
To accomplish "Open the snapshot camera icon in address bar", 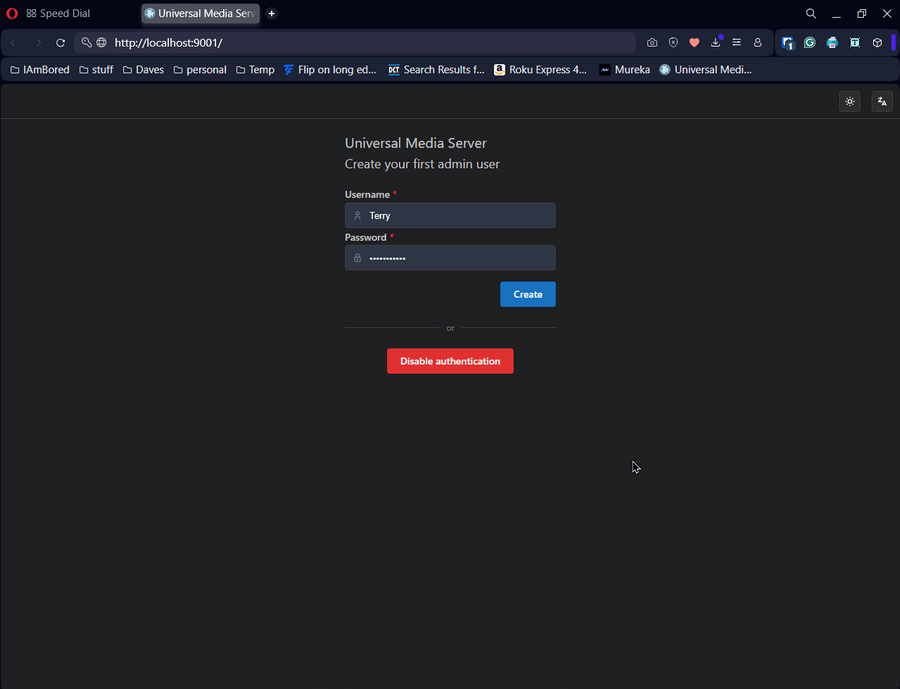I will (652, 42).
